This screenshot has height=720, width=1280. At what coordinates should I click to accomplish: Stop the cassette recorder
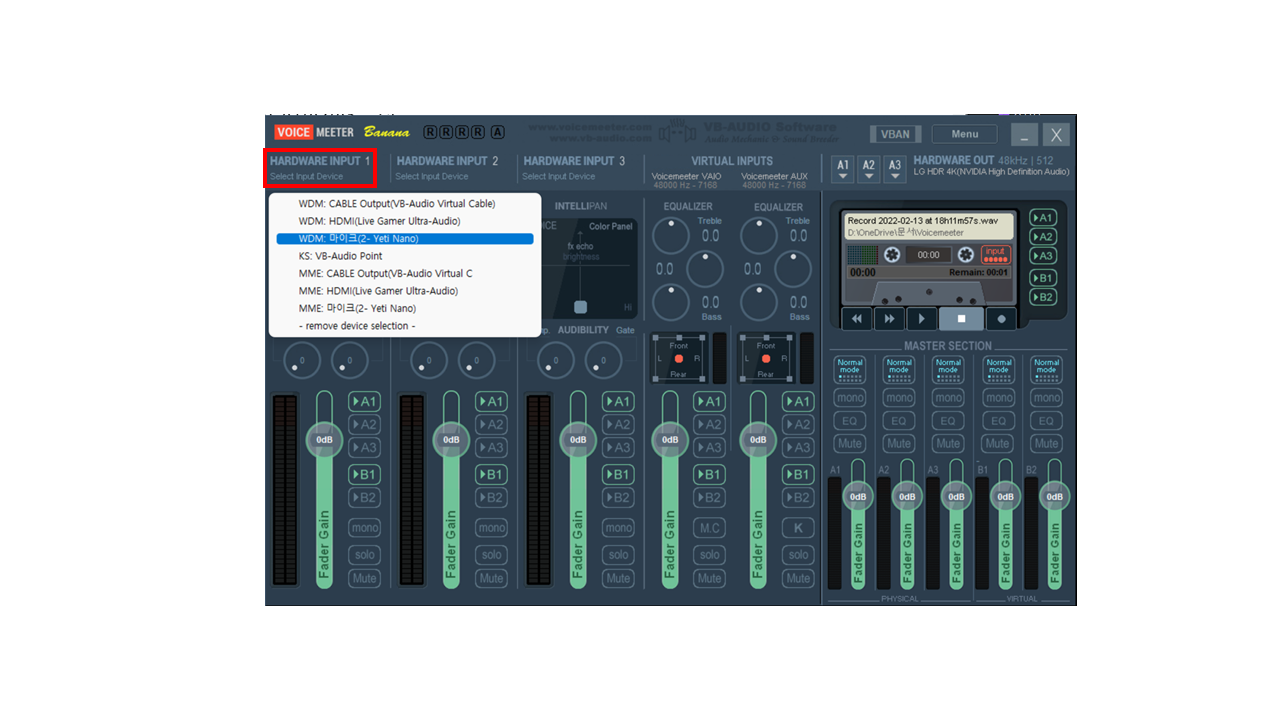pos(961,319)
